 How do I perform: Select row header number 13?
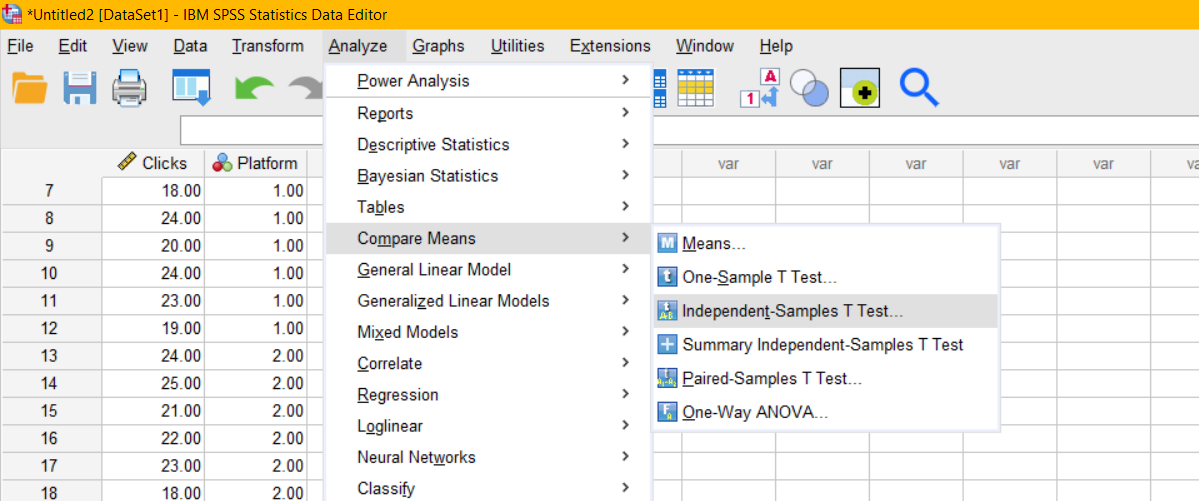(50, 356)
